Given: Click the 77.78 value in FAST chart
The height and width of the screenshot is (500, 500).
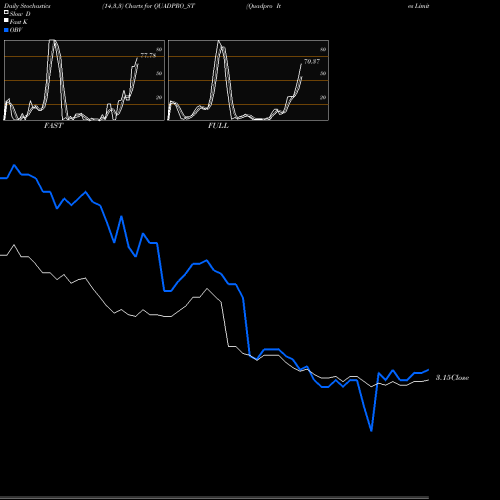Looking at the screenshot, I should [148, 55].
